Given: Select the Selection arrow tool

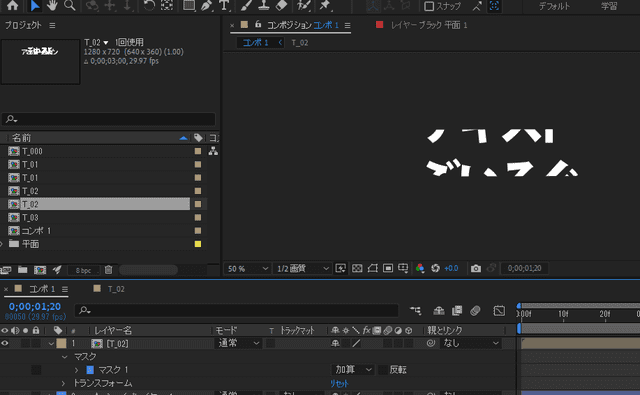Looking at the screenshot, I should [35, 5].
